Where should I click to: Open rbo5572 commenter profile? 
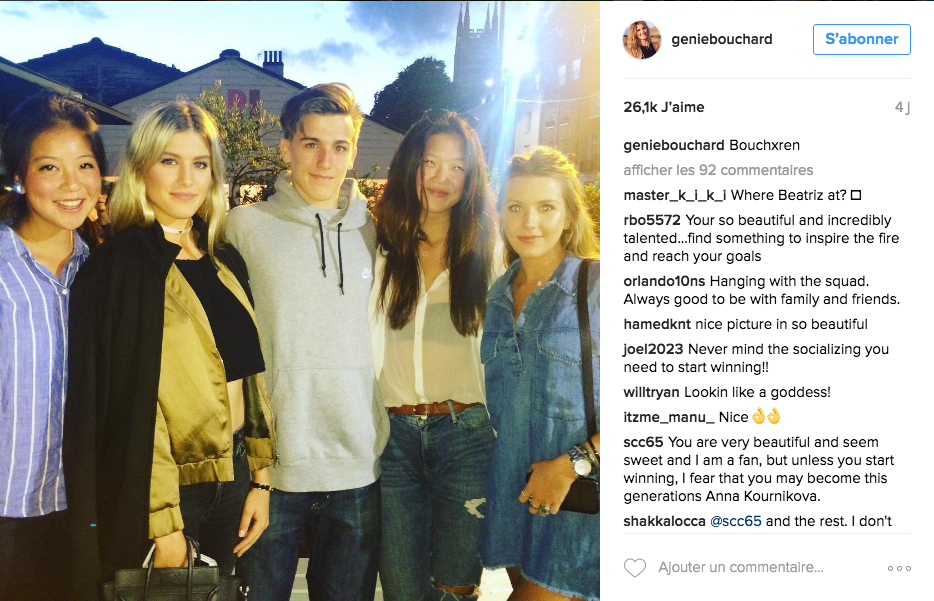652,220
